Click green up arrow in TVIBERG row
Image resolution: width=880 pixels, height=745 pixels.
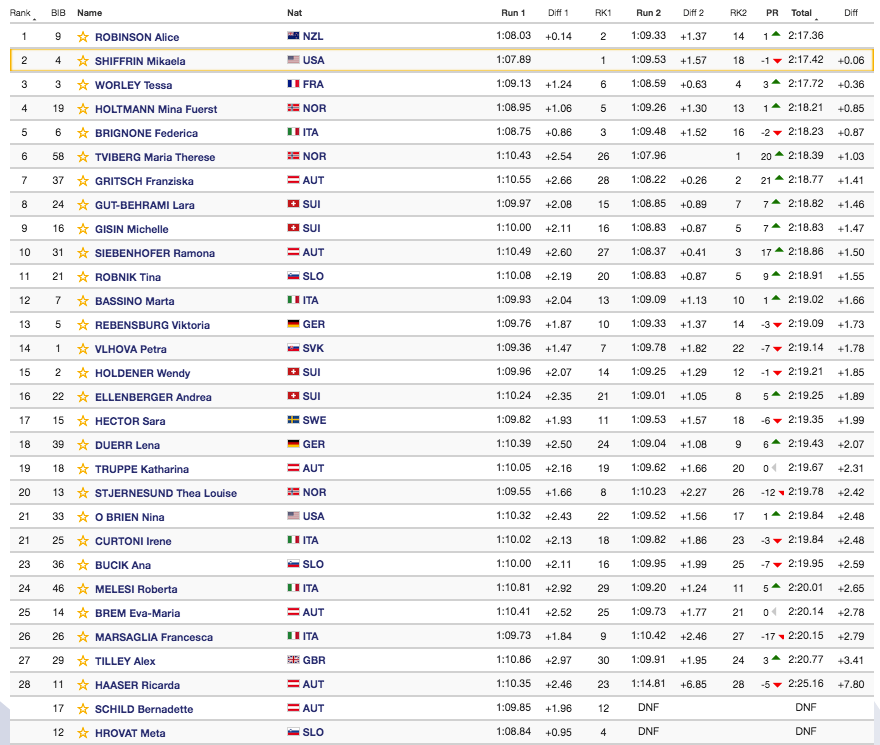click(779, 154)
